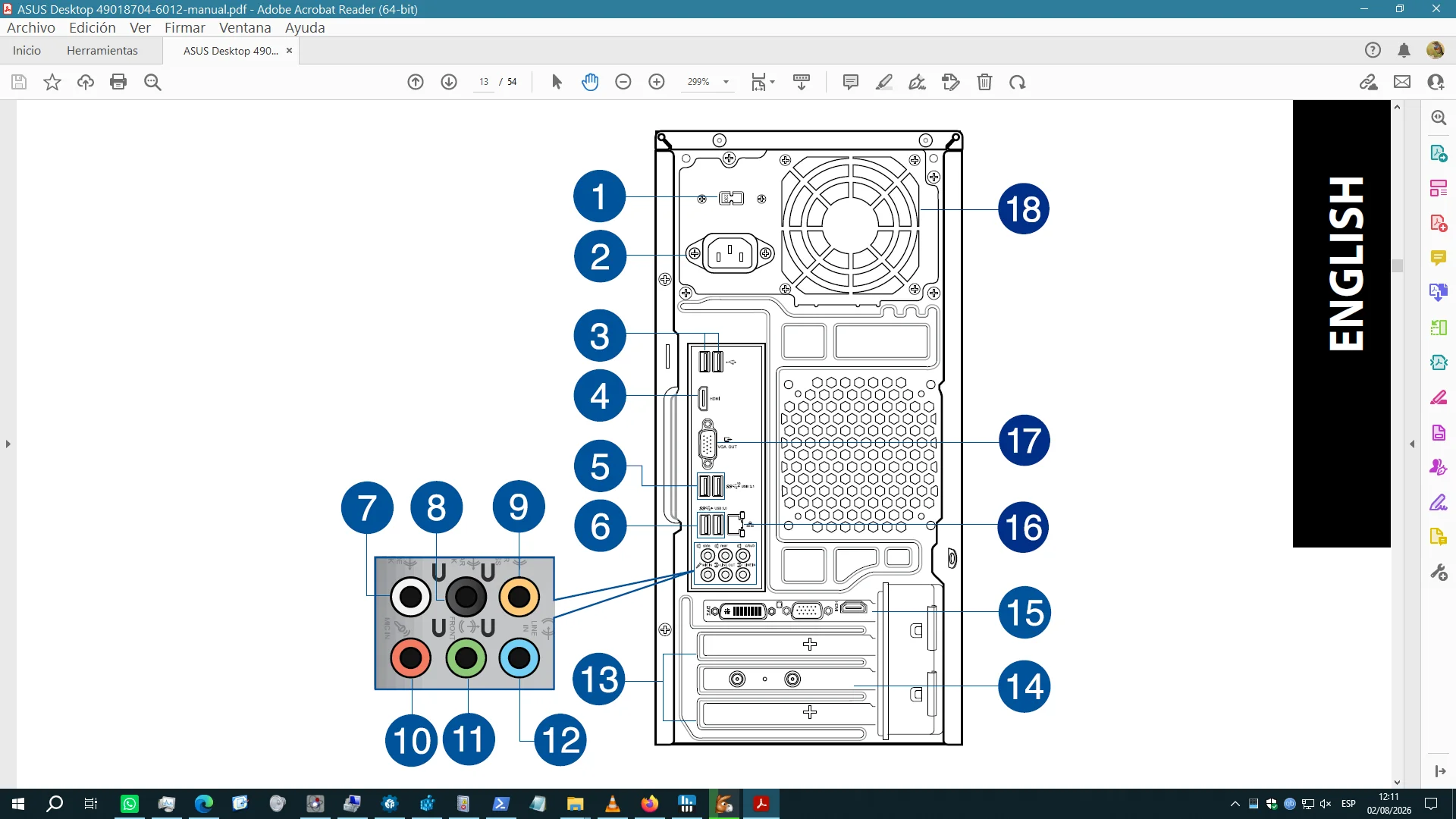Viewport: 1456px width, 819px height.
Task: Open the Edición menu
Action: [x=93, y=27]
